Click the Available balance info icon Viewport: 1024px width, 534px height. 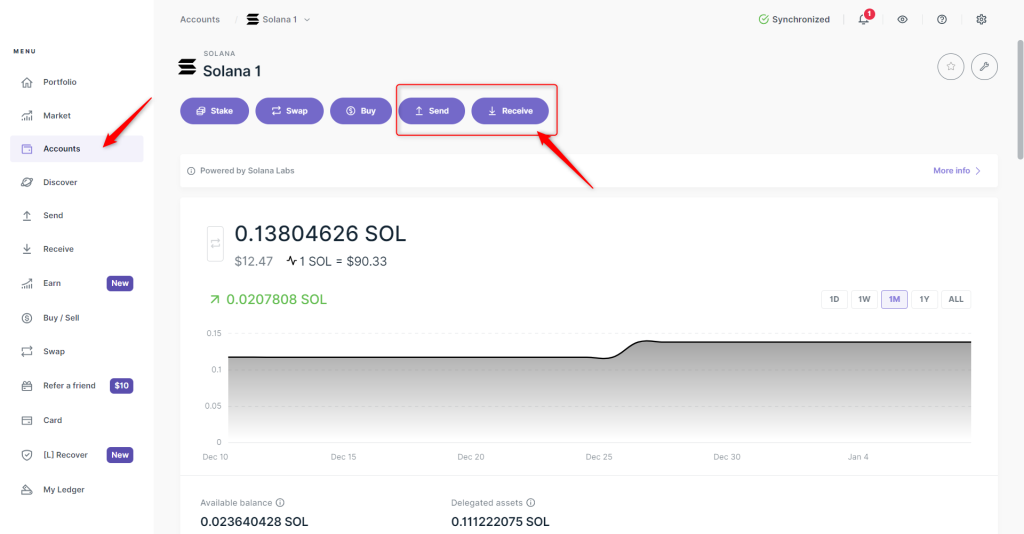[280, 503]
